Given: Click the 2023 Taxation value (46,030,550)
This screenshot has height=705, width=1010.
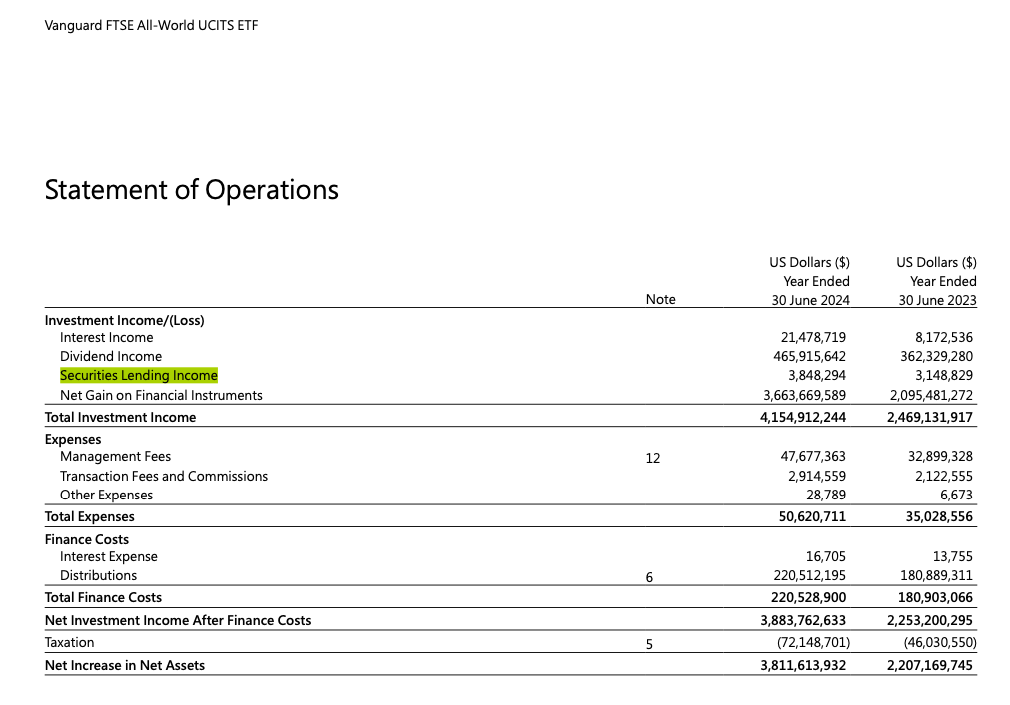Looking at the screenshot, I should [x=931, y=643].
